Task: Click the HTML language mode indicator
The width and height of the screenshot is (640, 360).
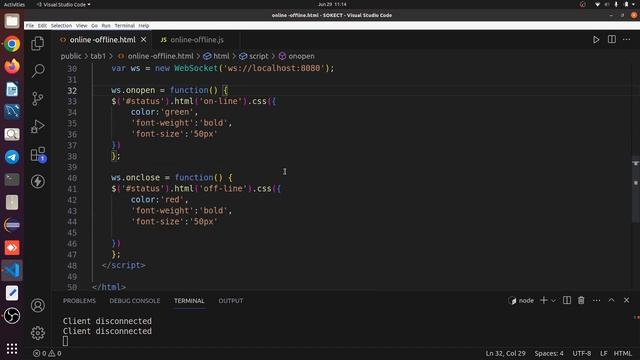Action: pos(622,353)
